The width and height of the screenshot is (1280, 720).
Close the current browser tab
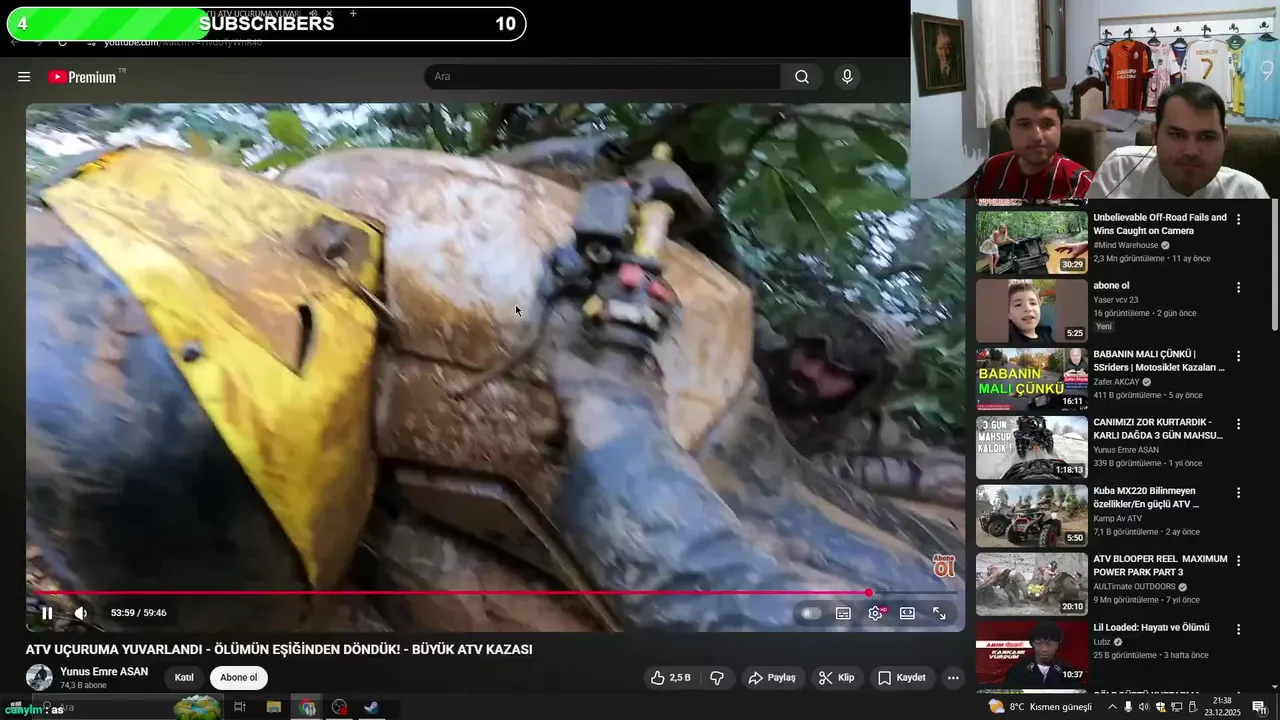coord(329,14)
